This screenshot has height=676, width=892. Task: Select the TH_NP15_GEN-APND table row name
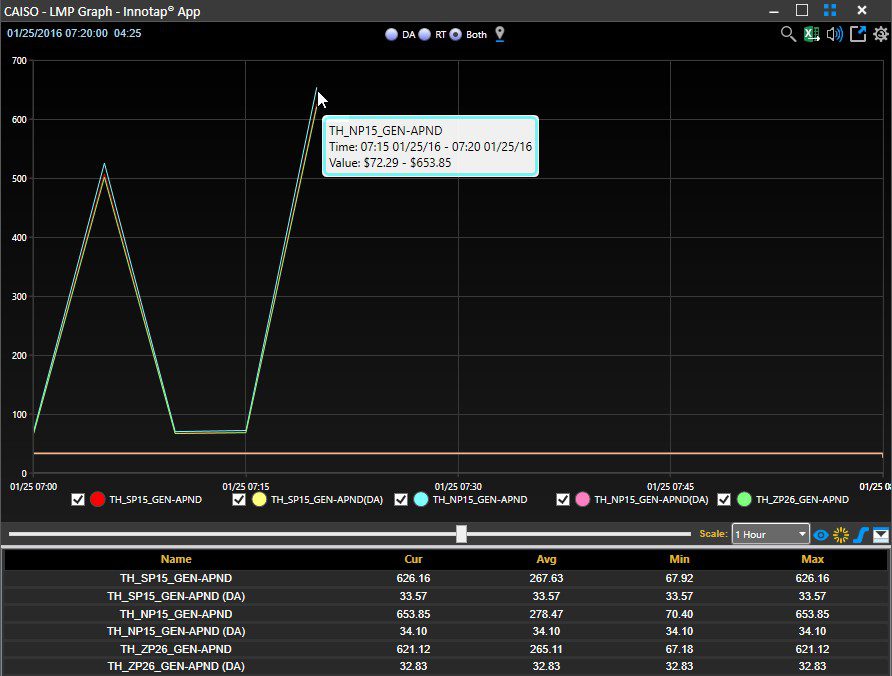point(176,614)
